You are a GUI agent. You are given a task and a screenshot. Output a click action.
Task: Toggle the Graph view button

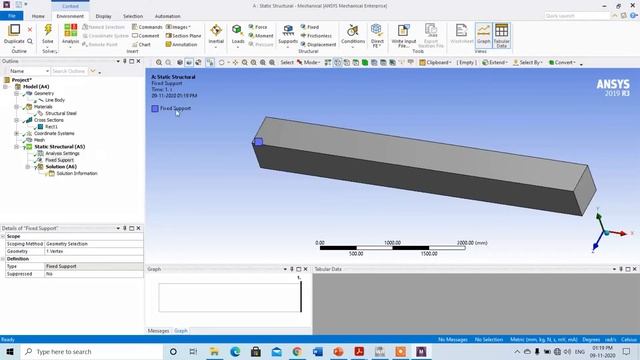(x=483, y=36)
